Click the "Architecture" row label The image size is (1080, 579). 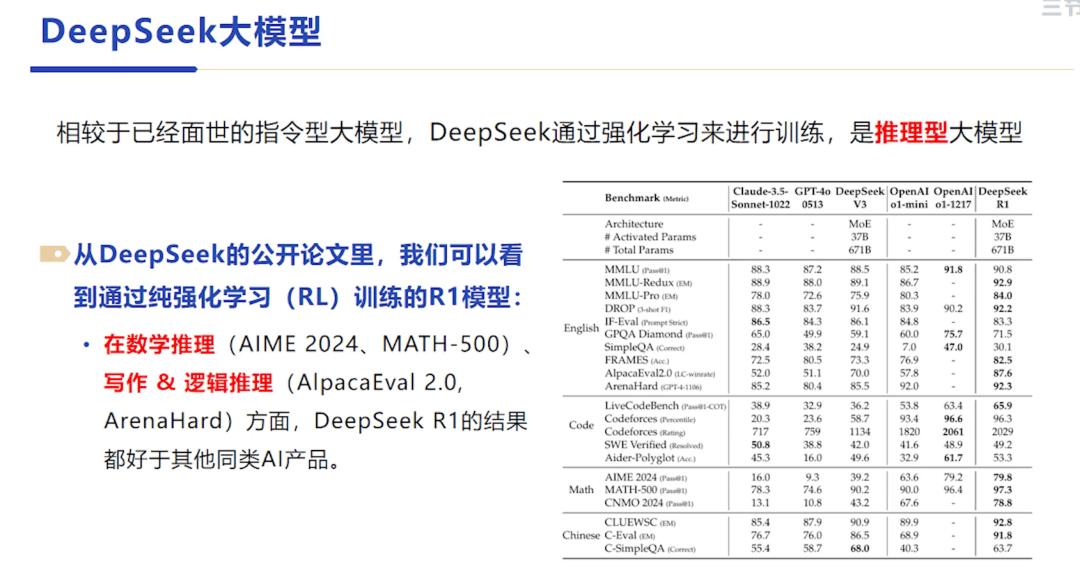[x=634, y=224]
